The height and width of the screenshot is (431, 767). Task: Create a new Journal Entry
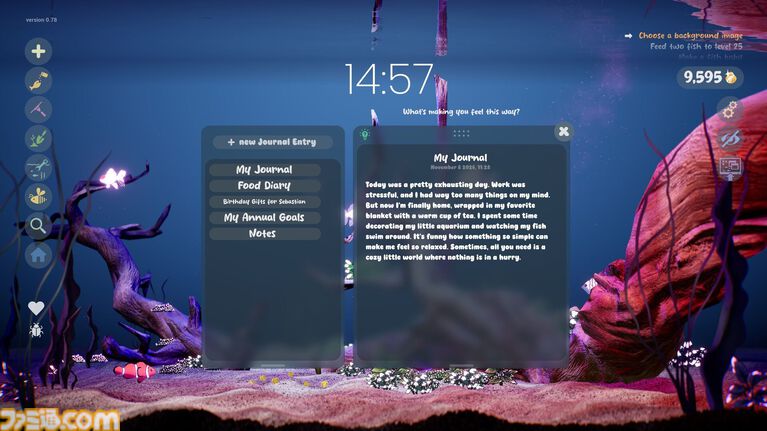coord(272,142)
